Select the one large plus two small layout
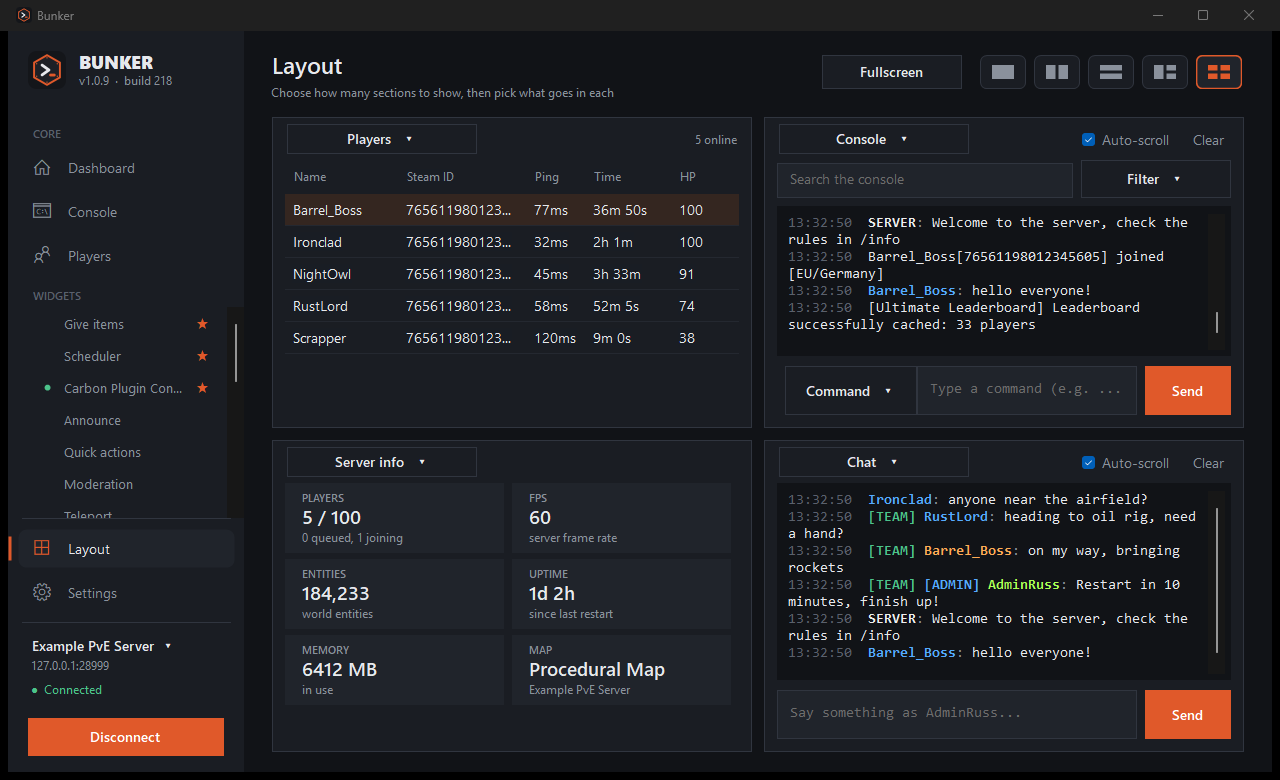The height and width of the screenshot is (780, 1280). coord(1165,72)
